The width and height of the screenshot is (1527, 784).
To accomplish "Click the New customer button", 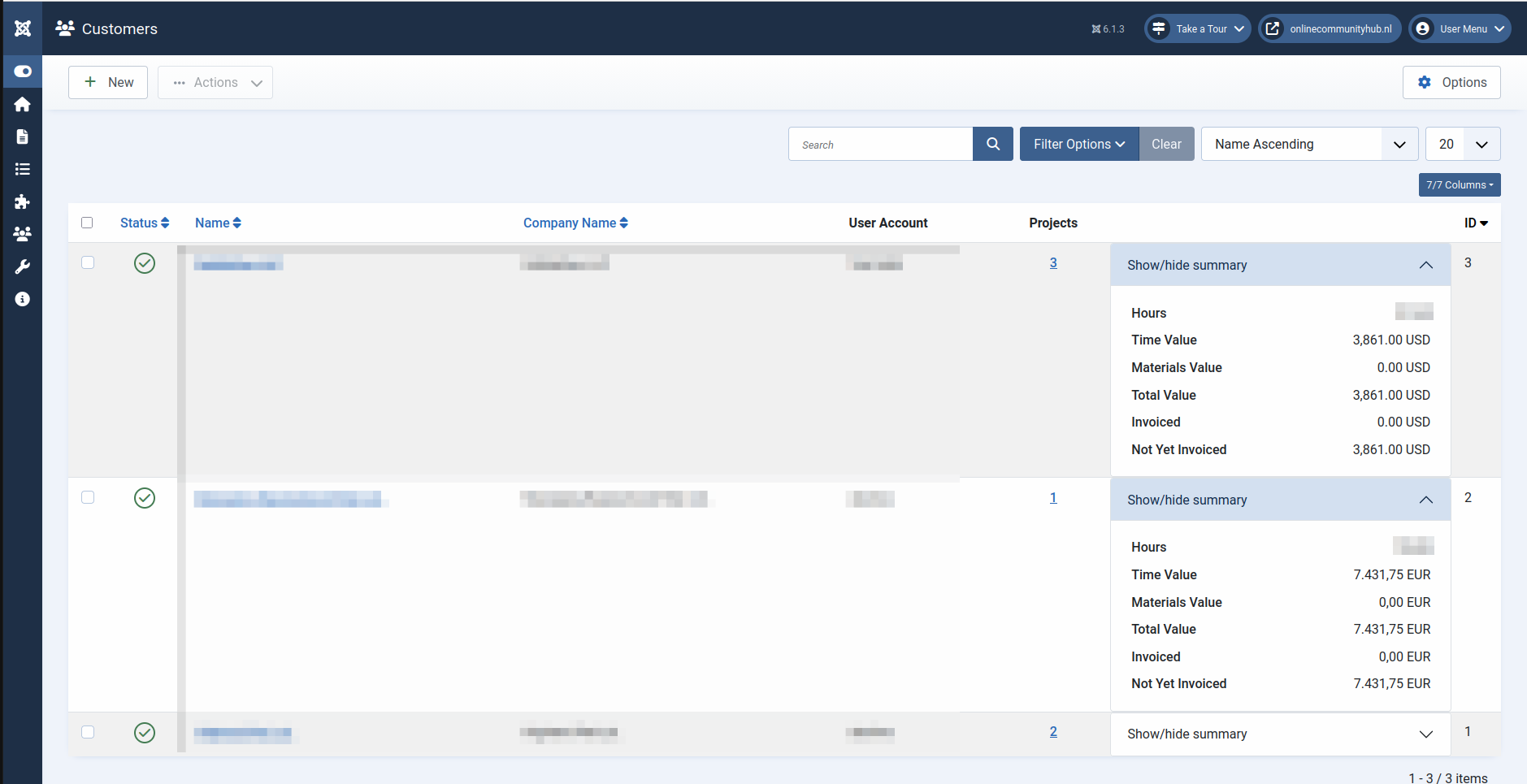I will click(x=108, y=82).
